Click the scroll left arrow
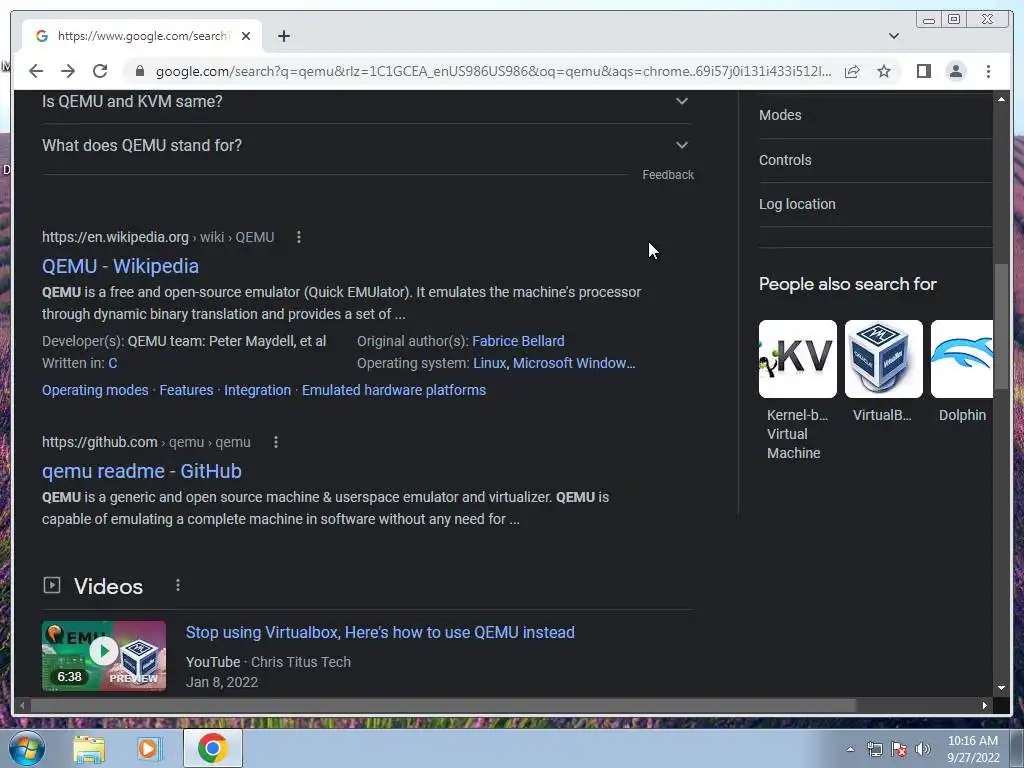This screenshot has height=768, width=1024. click(22, 705)
